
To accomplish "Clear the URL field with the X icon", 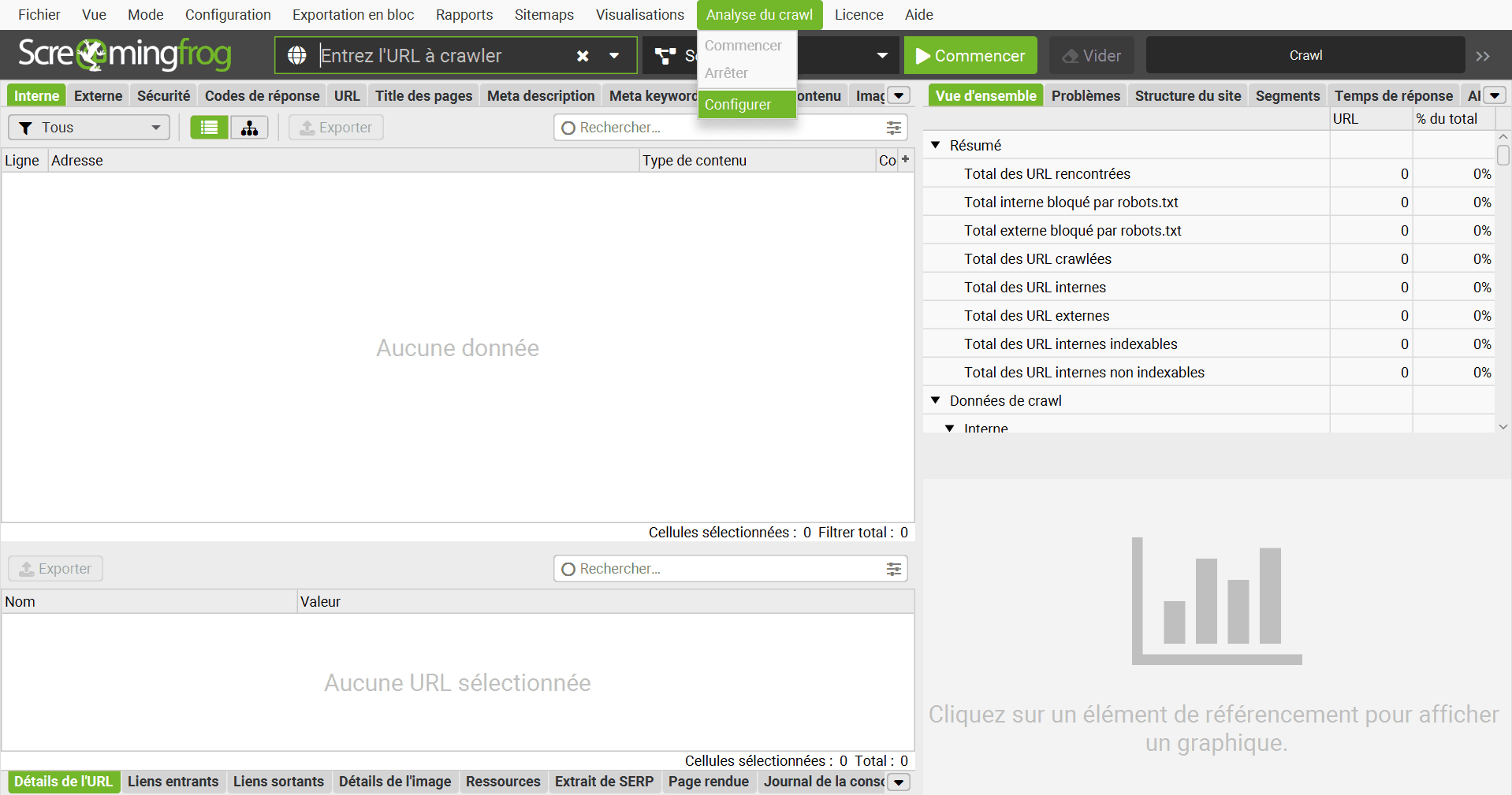I will coord(583,56).
